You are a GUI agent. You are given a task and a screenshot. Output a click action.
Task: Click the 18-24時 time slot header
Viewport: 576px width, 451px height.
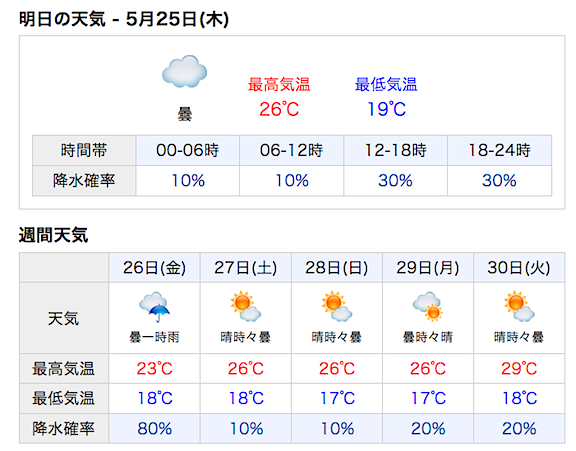point(500,150)
